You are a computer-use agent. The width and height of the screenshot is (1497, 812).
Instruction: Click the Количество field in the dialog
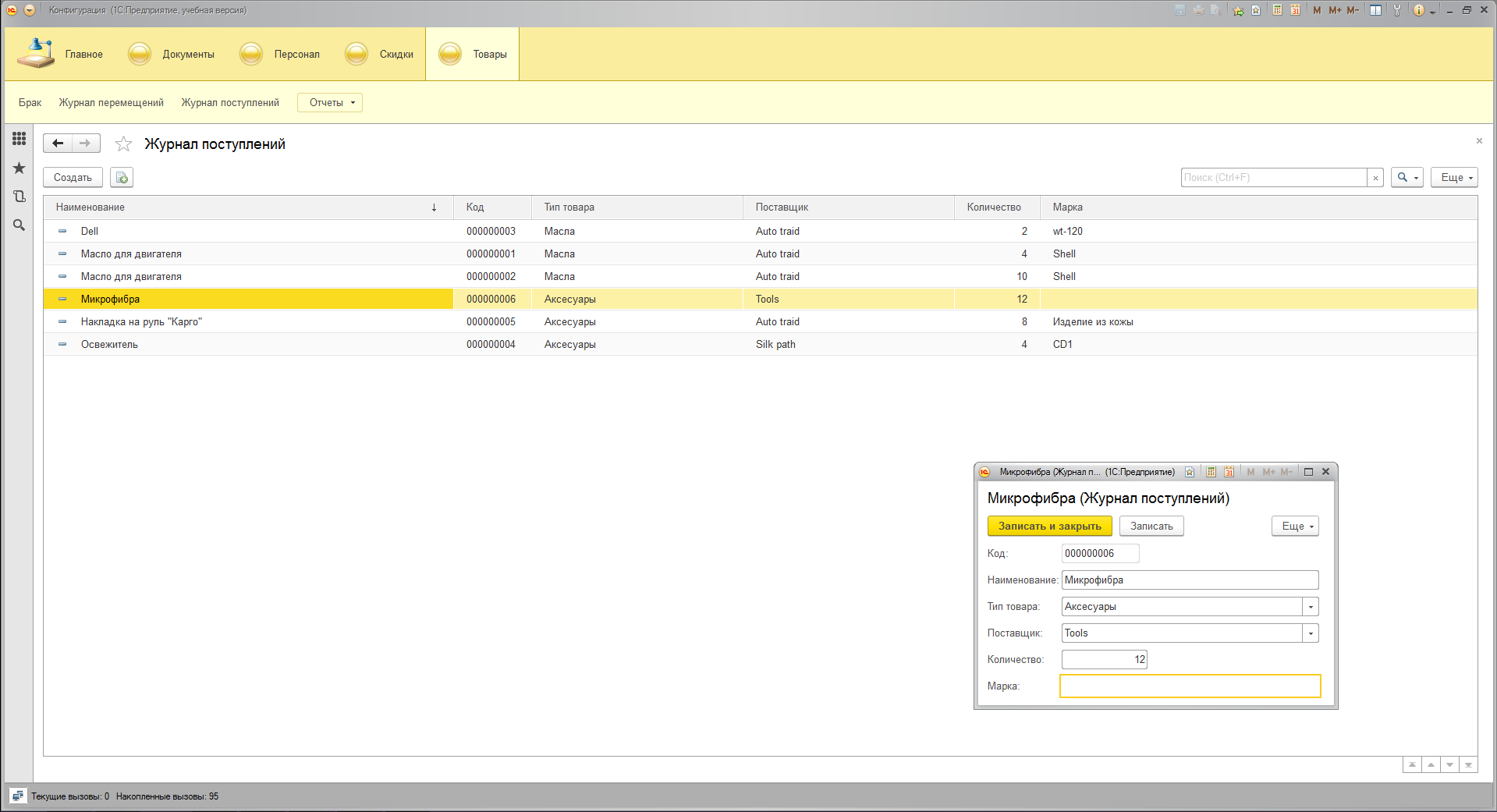coord(1105,660)
